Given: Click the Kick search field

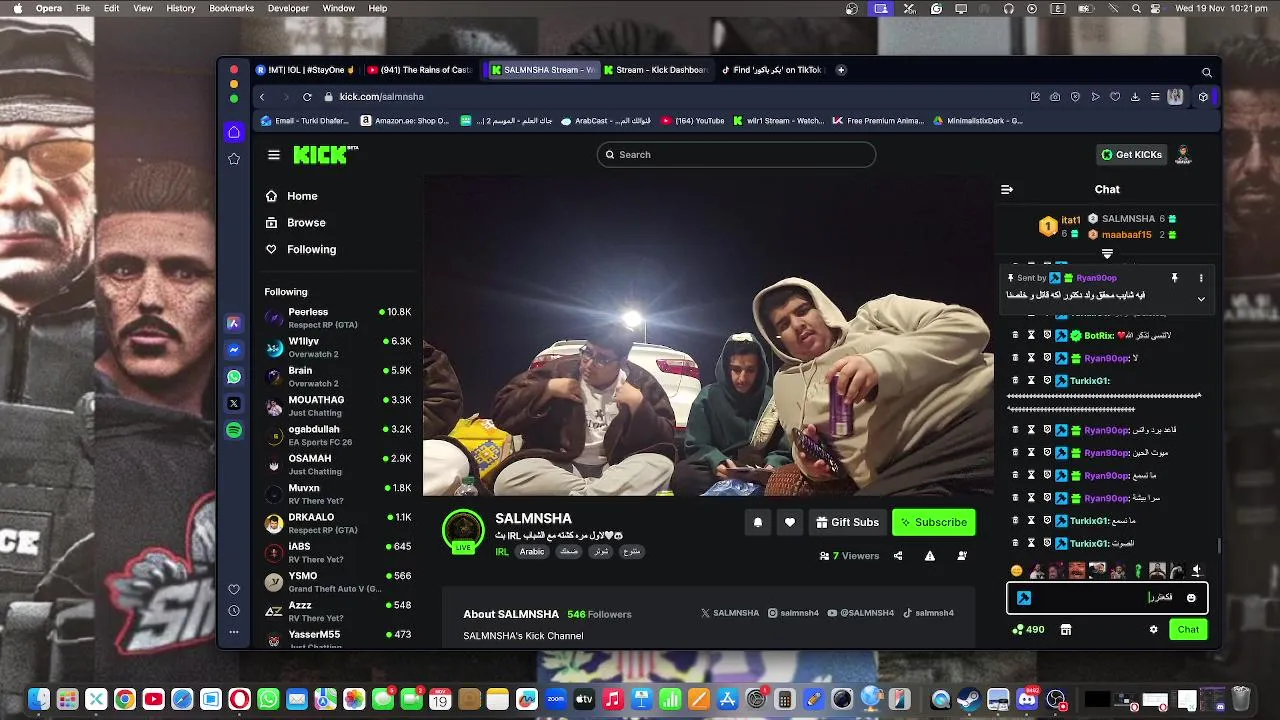Looking at the screenshot, I should (x=736, y=155).
